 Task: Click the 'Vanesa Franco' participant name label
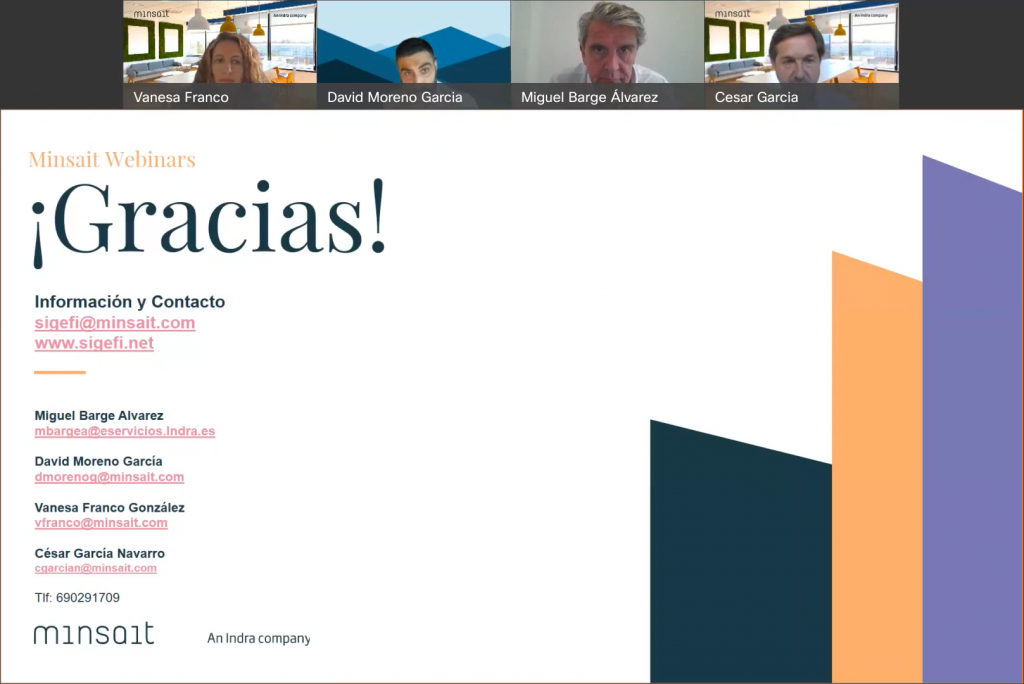[x=181, y=97]
